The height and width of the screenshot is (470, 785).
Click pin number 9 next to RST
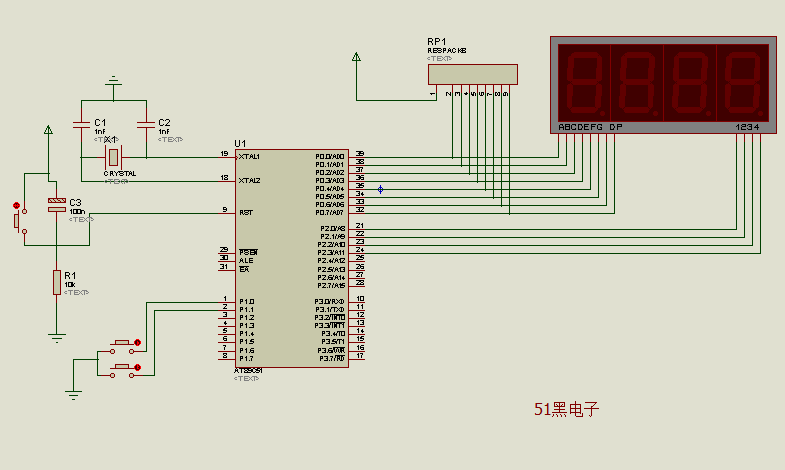(x=225, y=210)
